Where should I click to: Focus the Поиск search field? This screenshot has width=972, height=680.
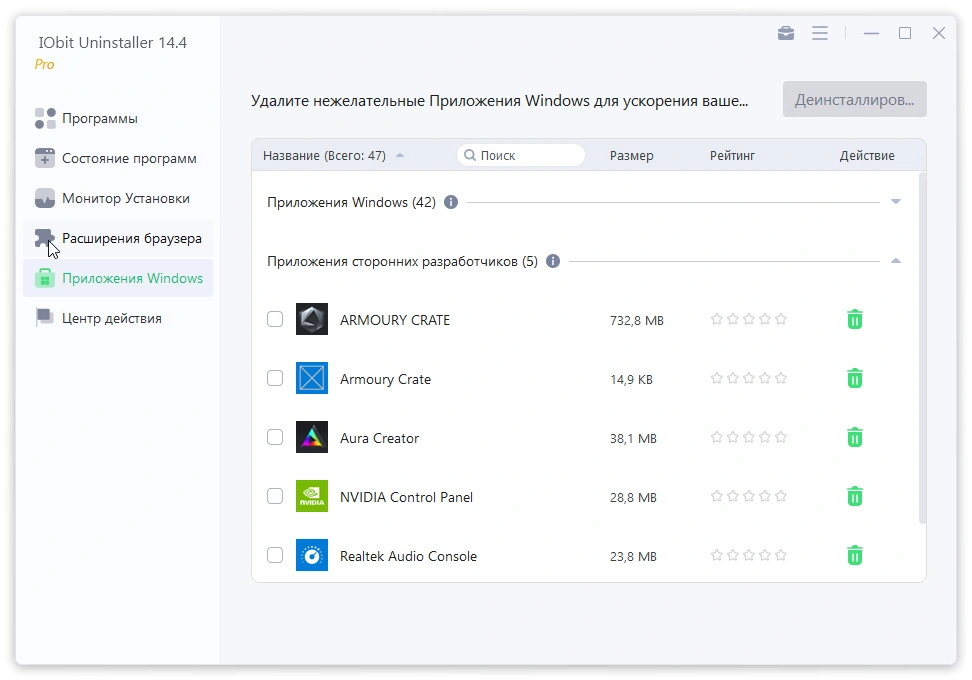point(521,155)
